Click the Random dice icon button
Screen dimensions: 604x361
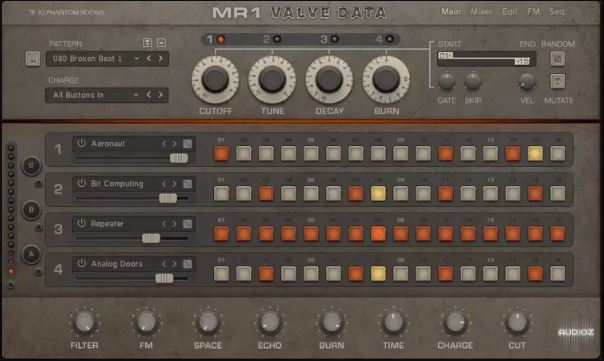[557, 59]
